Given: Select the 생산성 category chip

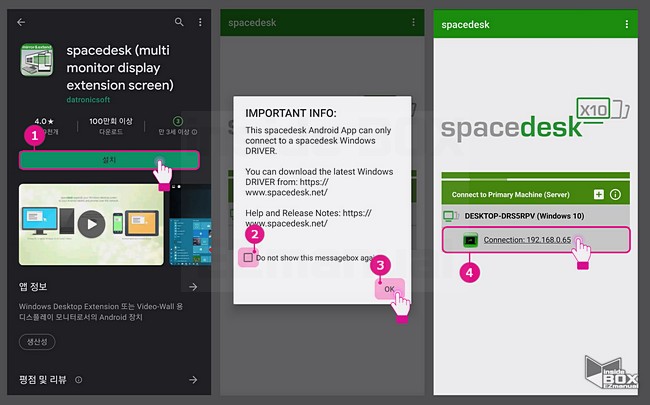Looking at the screenshot, I should (37, 342).
